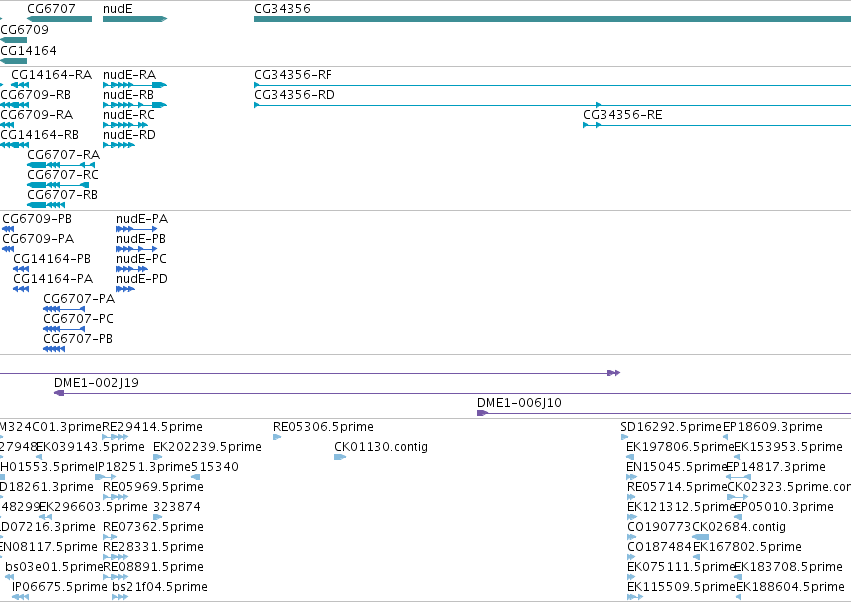Select EST EK153953.5prime label
This screenshot has width=851, height=602.
(x=789, y=447)
